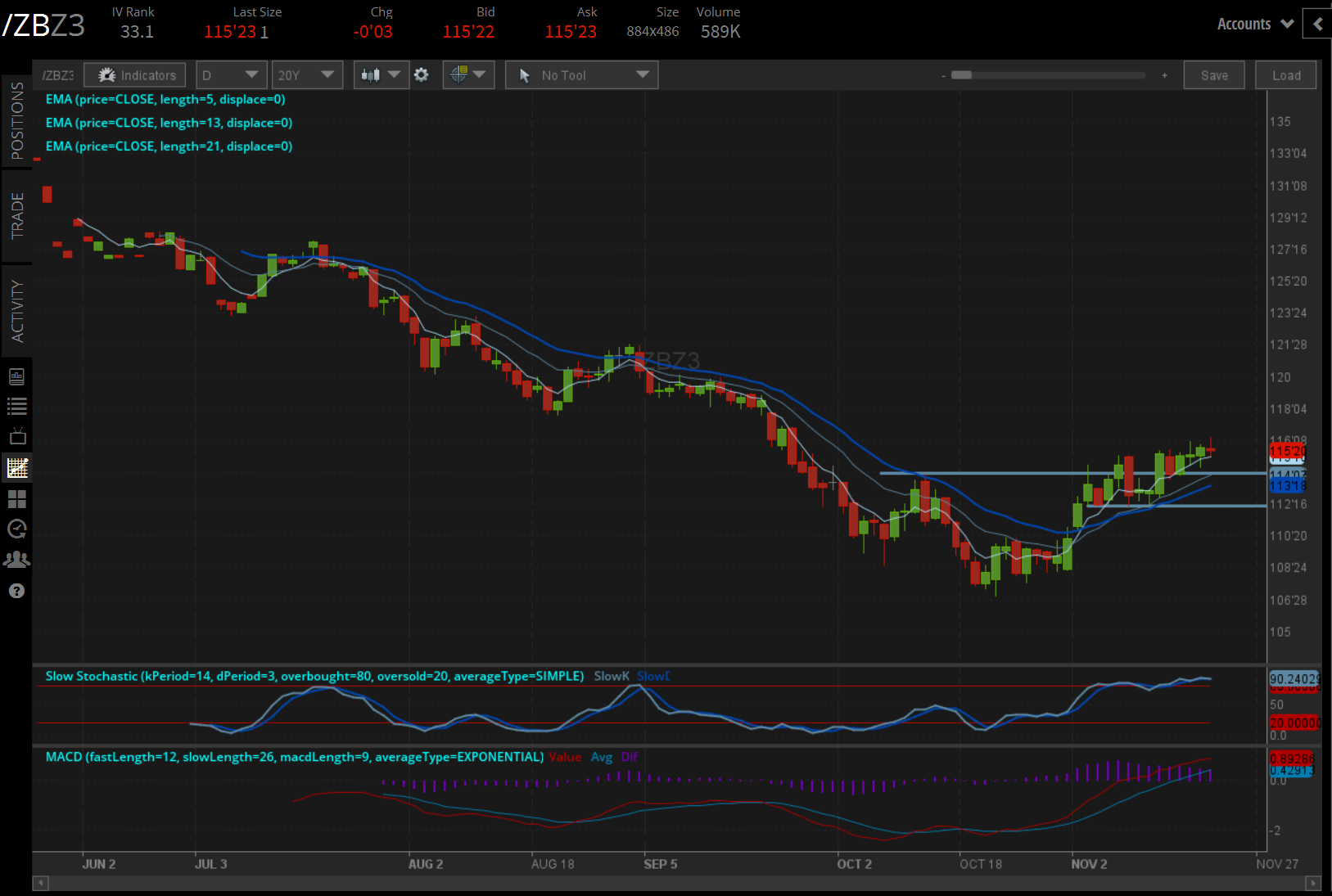This screenshot has height=896, width=1332.
Task: Click the chart zoom slider handle
Action: click(962, 75)
